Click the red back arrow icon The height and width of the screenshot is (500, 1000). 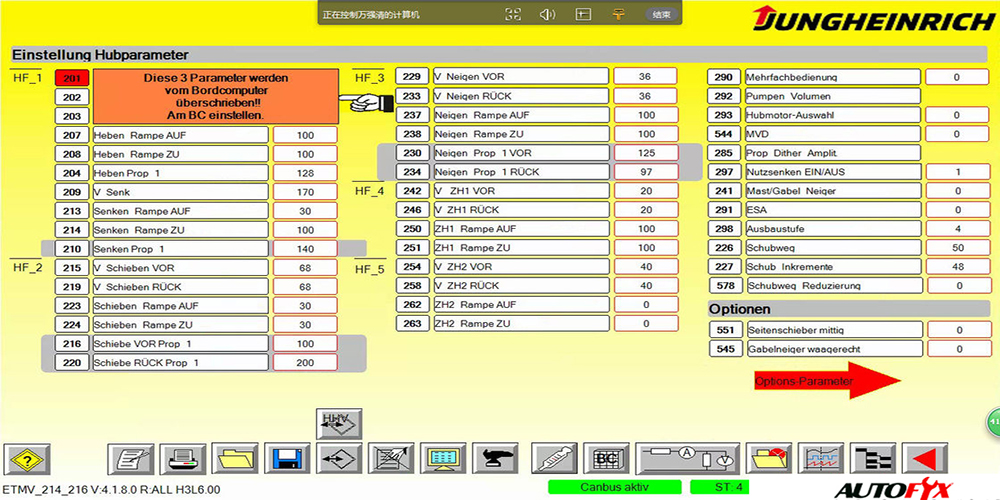(x=924, y=459)
